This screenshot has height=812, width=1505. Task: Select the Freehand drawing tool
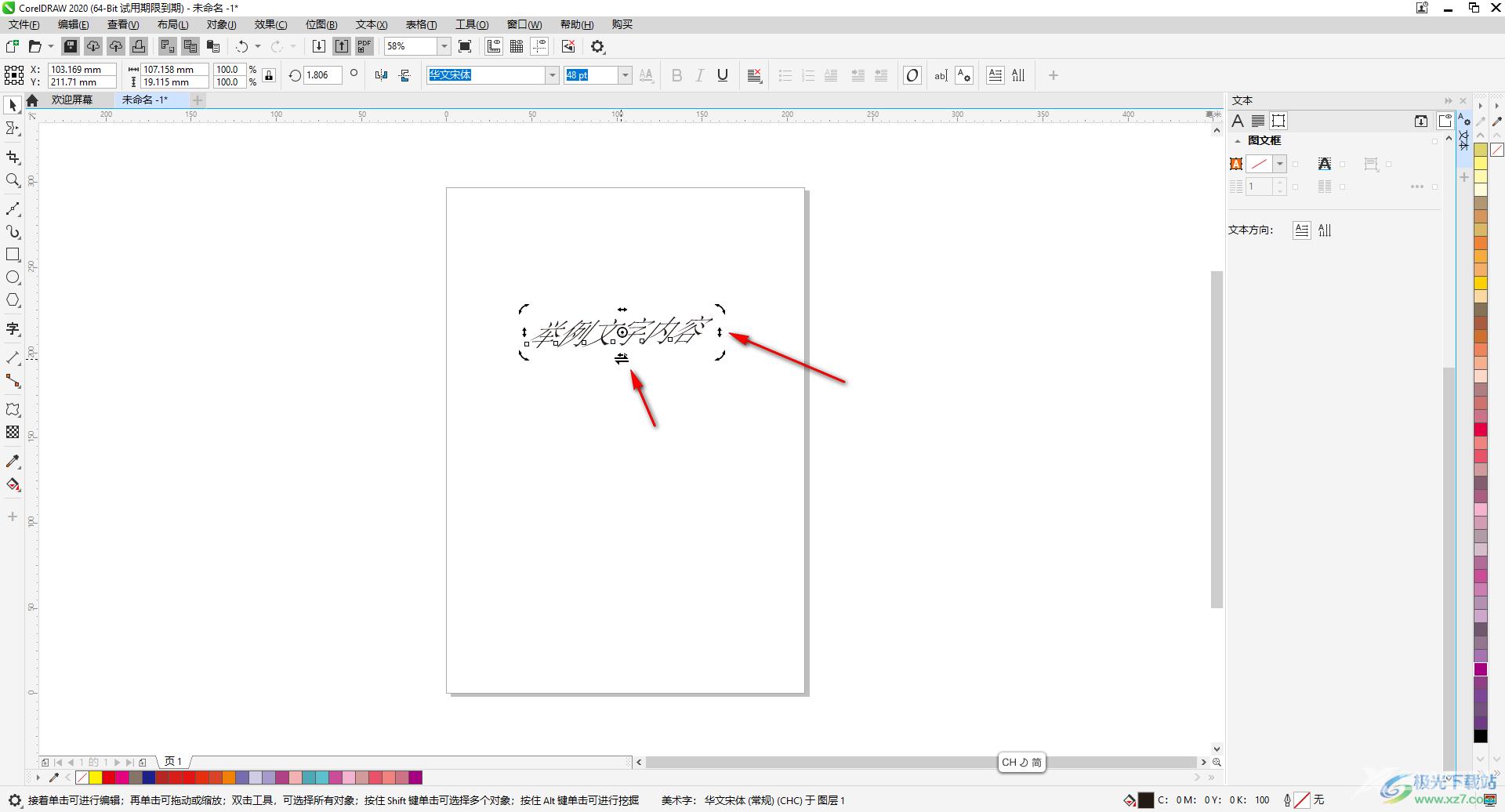[13, 208]
